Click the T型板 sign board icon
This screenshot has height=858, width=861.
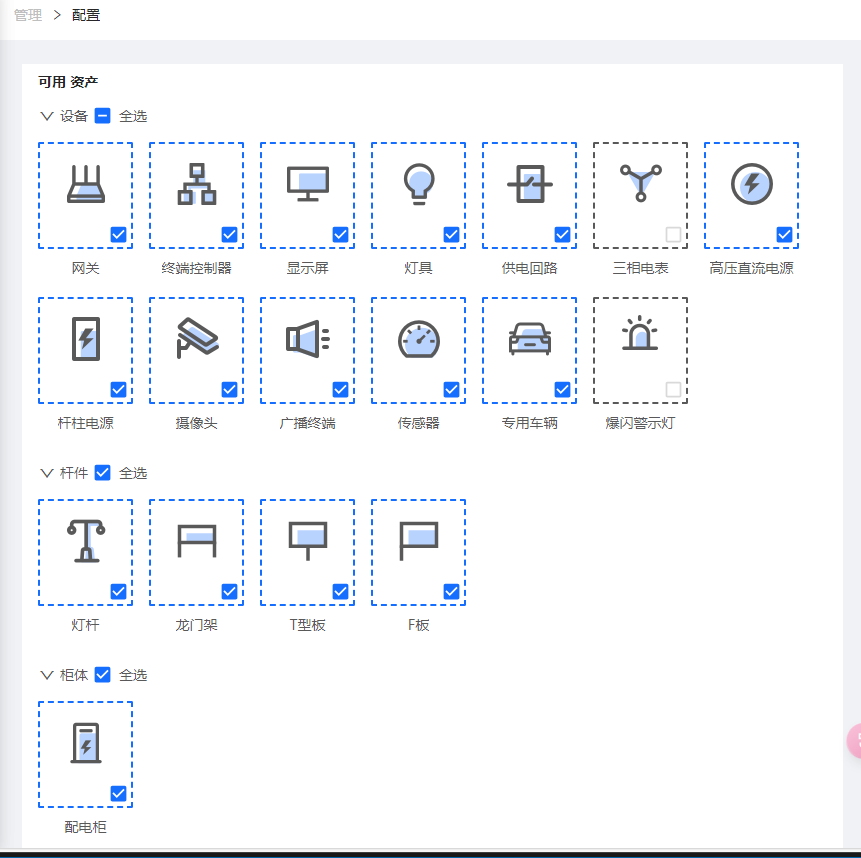coord(308,541)
